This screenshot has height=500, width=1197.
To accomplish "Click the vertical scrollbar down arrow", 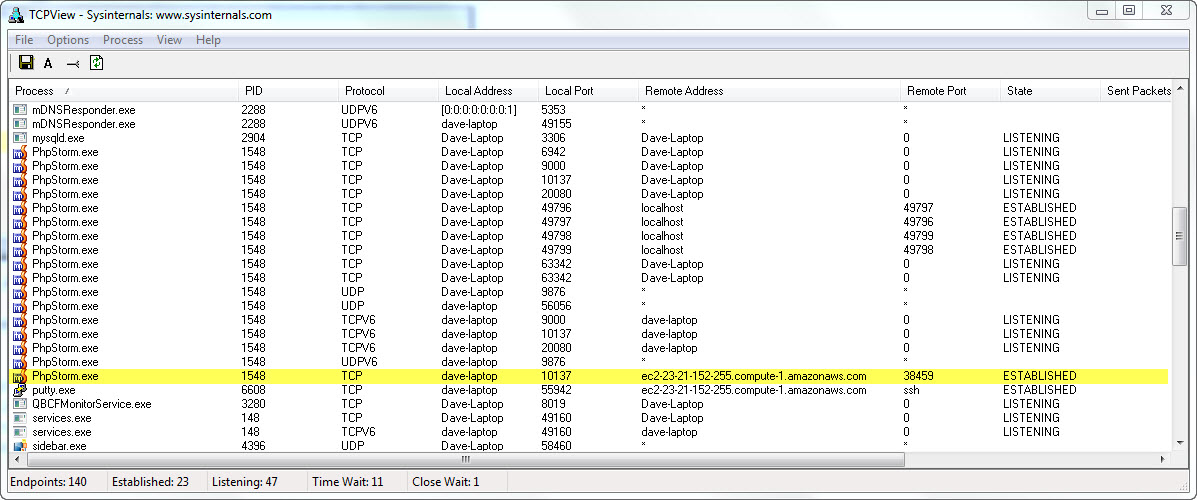I will click(x=1179, y=445).
